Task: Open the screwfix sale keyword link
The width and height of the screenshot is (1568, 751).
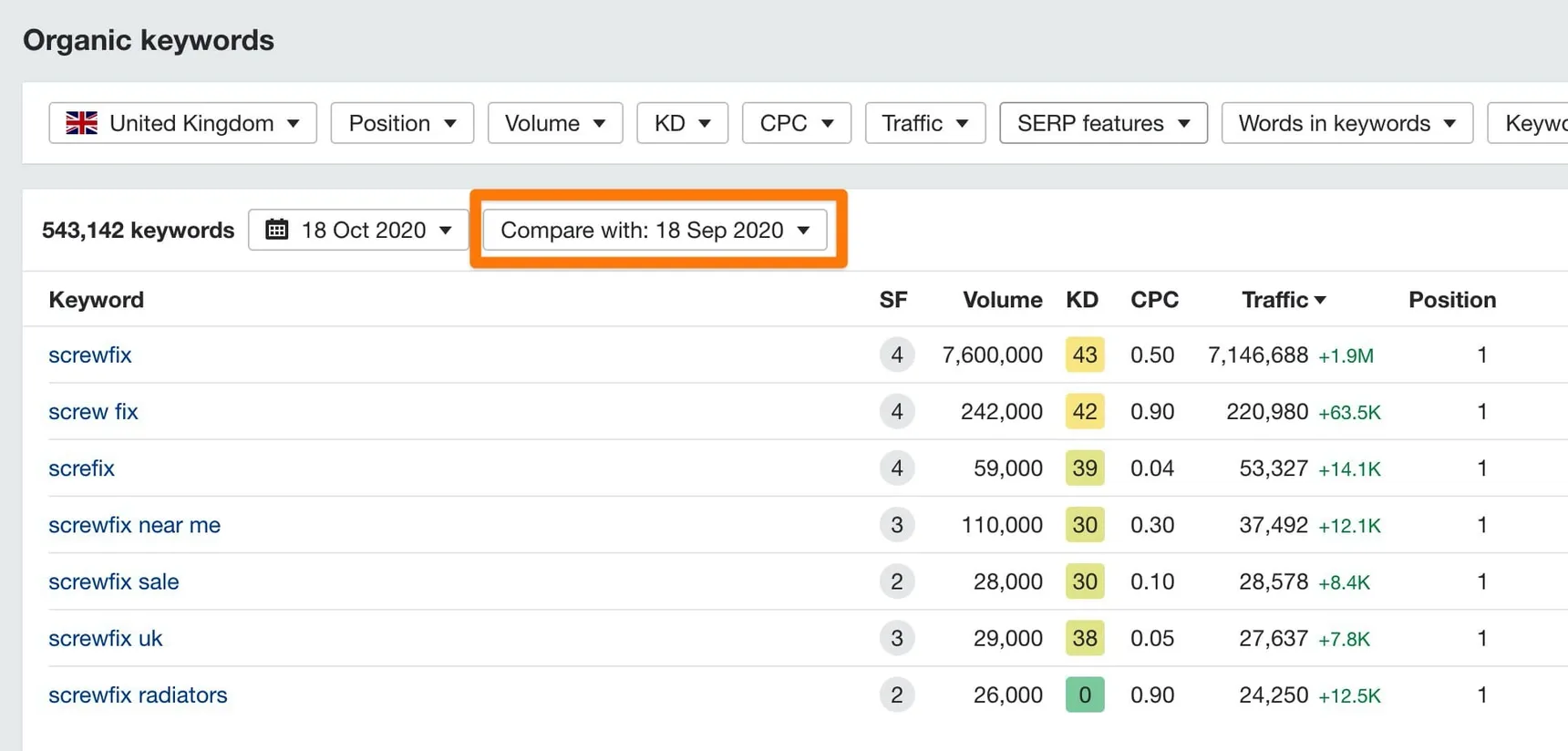Action: (114, 581)
